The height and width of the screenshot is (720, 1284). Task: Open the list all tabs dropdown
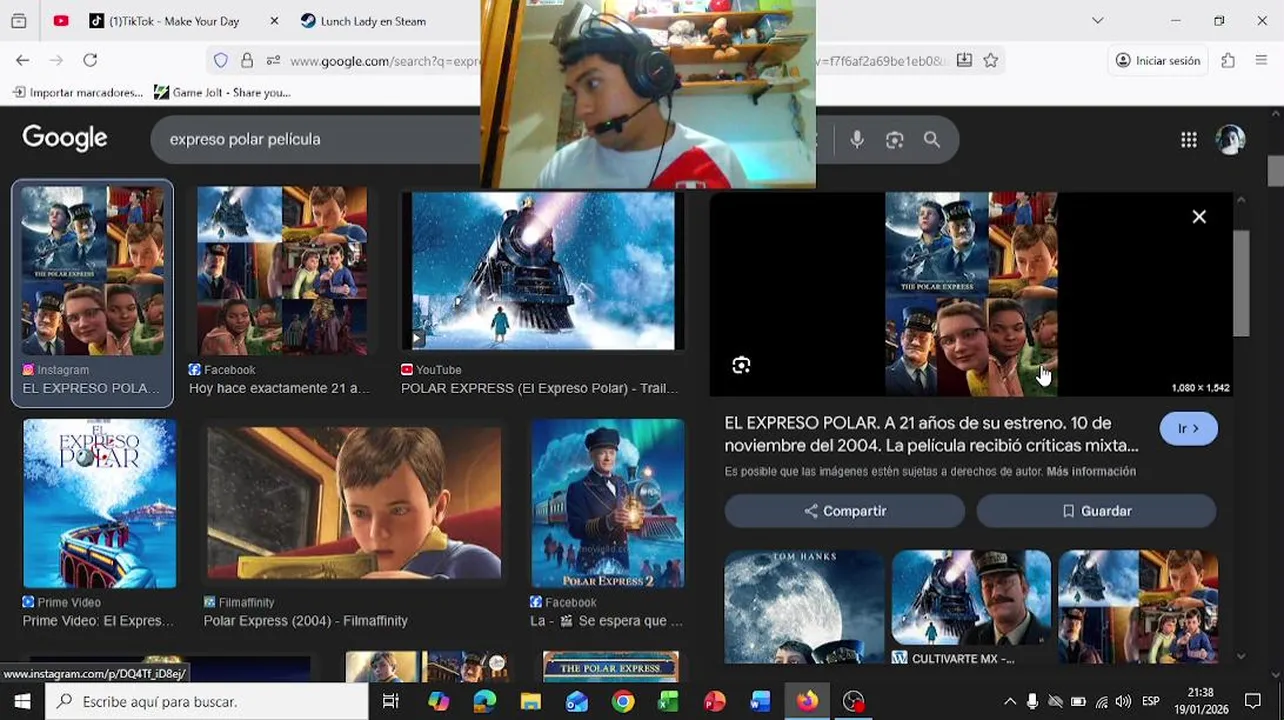[x=1097, y=21]
